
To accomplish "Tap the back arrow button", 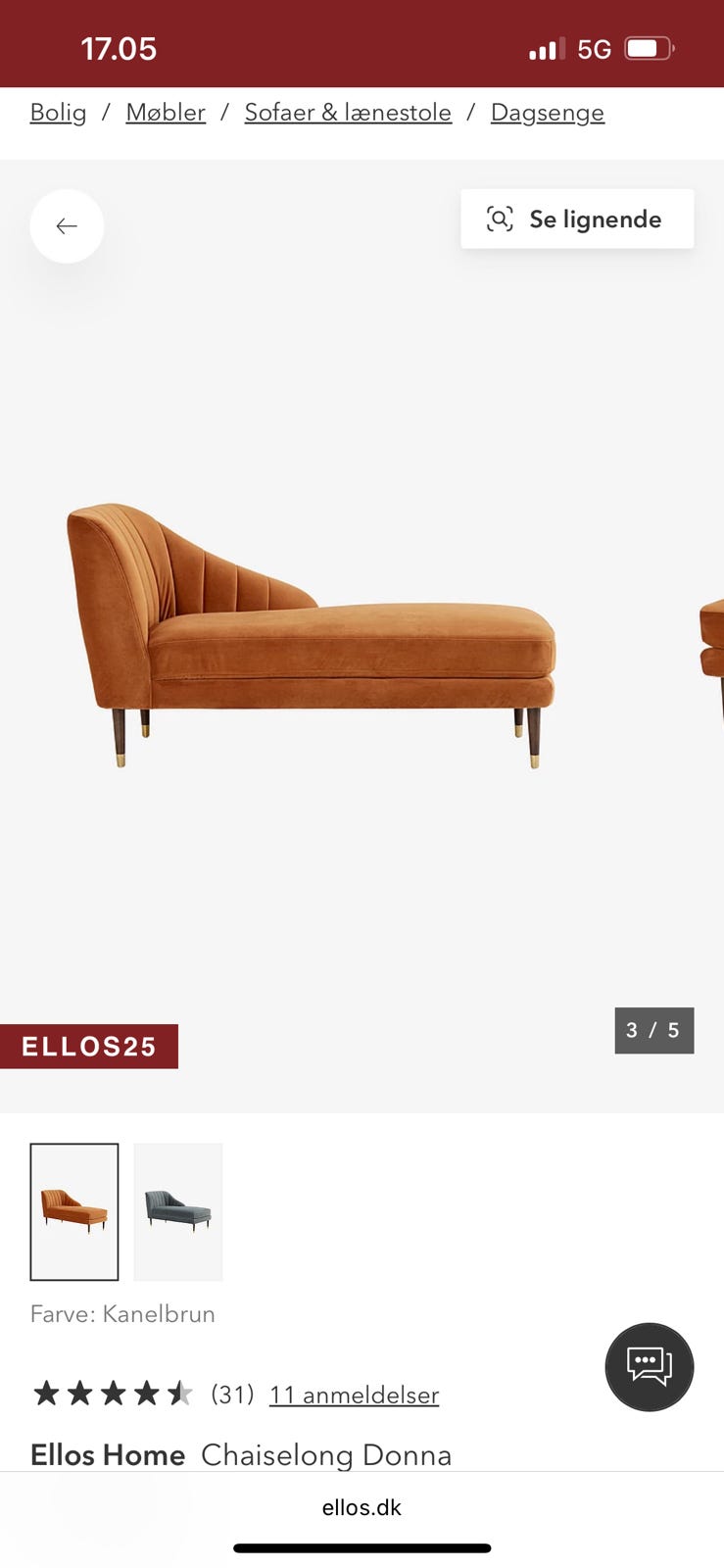I will pyautogui.click(x=67, y=226).
